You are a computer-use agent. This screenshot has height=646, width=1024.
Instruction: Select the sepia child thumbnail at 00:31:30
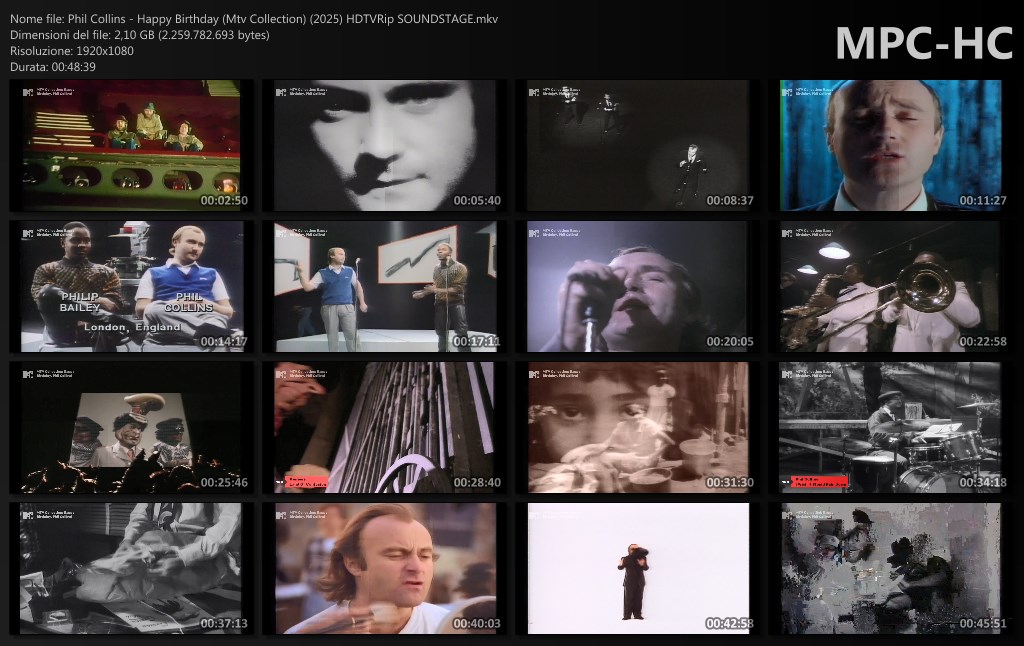click(637, 428)
